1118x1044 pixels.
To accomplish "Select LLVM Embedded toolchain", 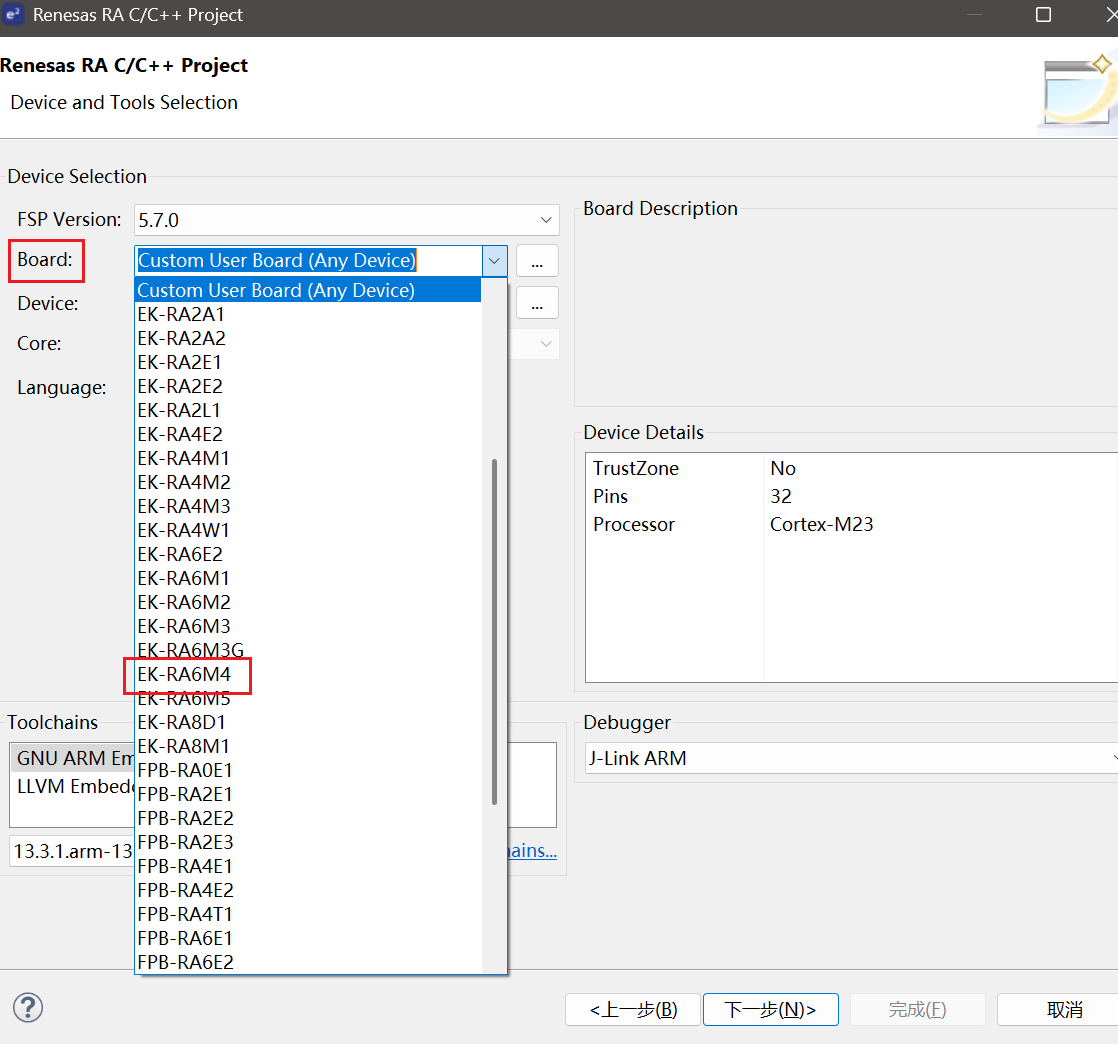I will click(74, 787).
